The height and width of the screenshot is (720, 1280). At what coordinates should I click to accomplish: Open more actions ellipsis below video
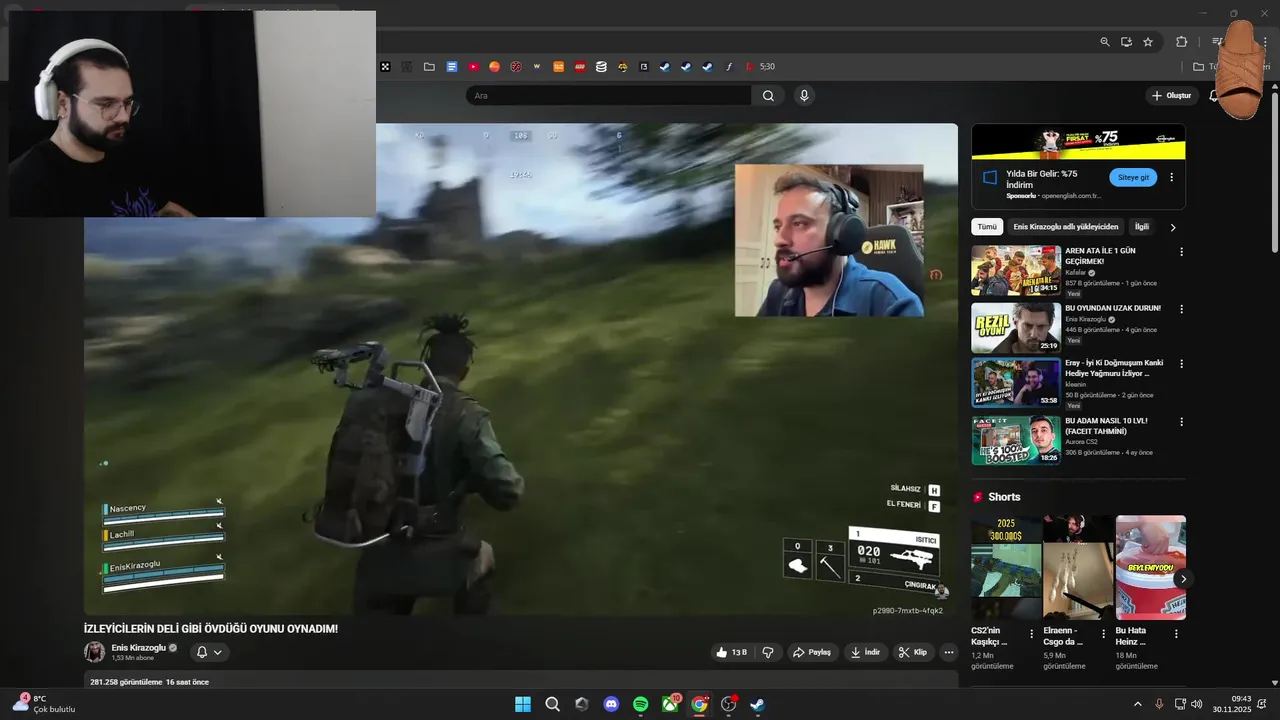tap(949, 652)
